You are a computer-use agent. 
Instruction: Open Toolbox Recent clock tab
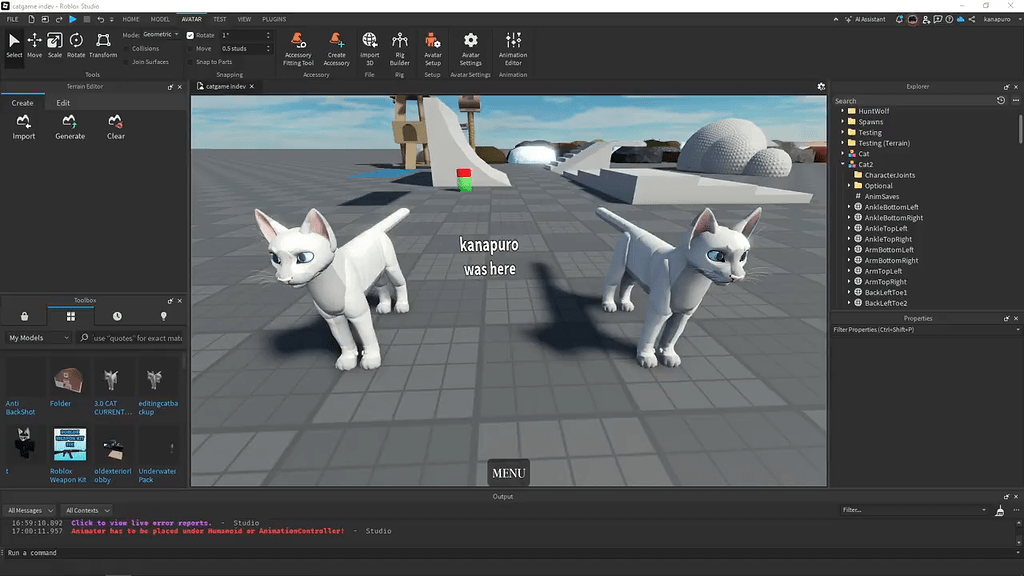[117, 316]
